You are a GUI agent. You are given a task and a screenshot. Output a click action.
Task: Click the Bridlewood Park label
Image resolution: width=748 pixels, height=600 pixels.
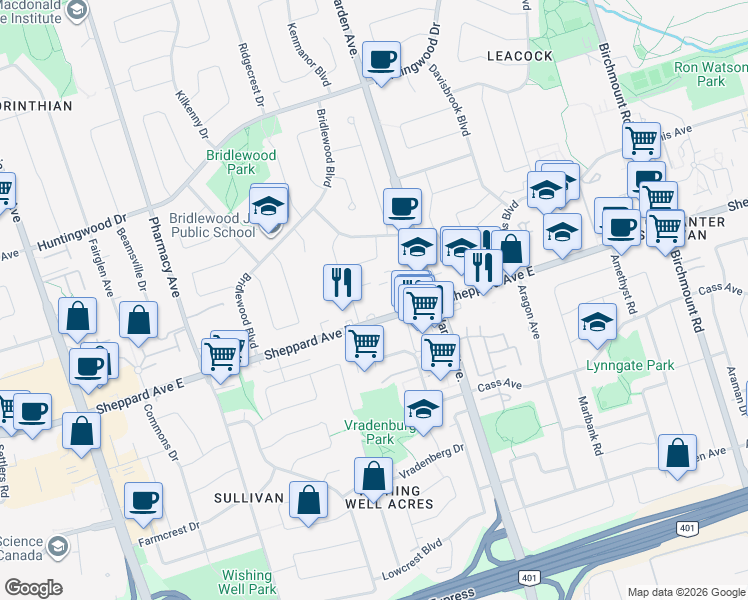241,162
